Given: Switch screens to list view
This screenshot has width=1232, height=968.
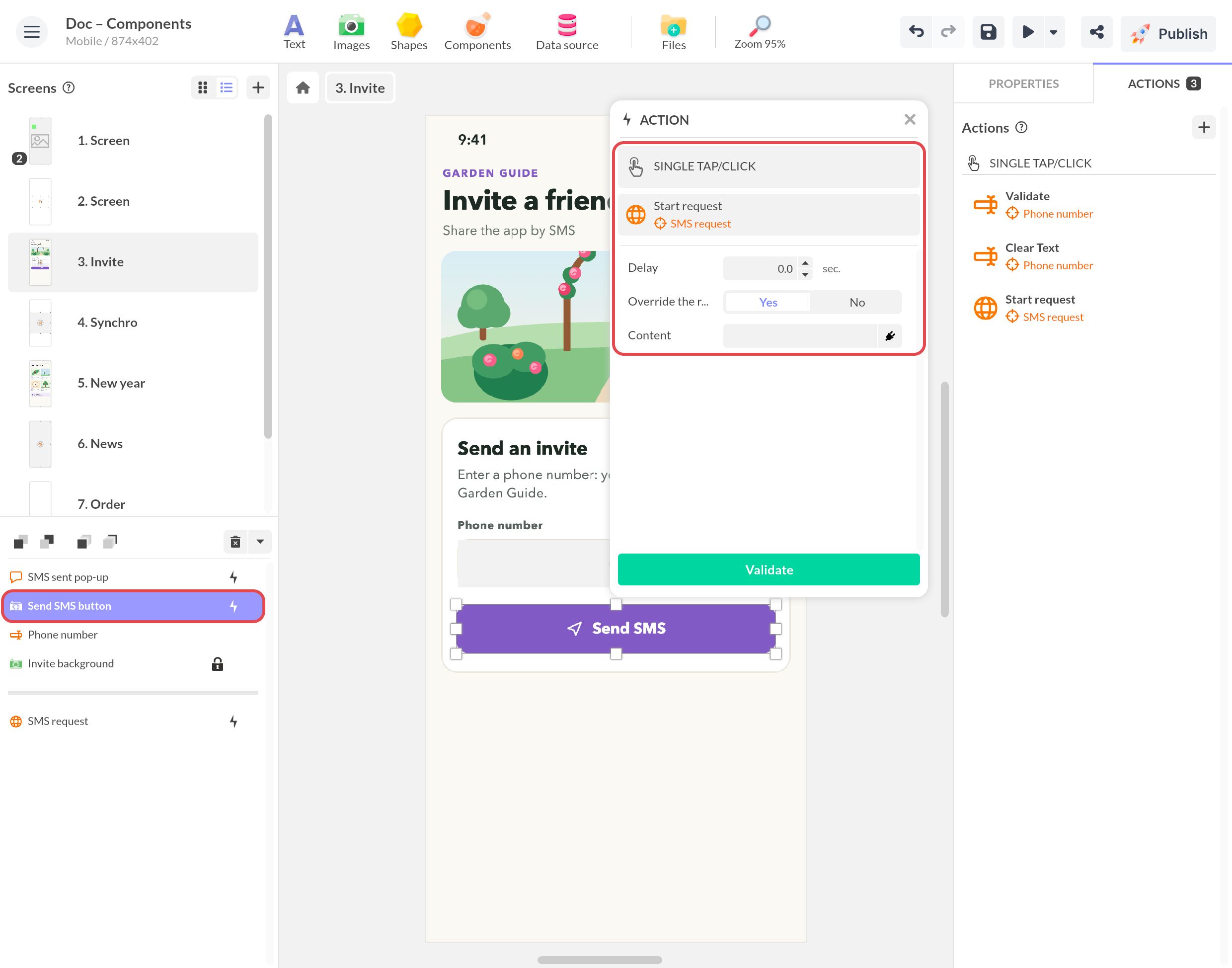Looking at the screenshot, I should [227, 87].
